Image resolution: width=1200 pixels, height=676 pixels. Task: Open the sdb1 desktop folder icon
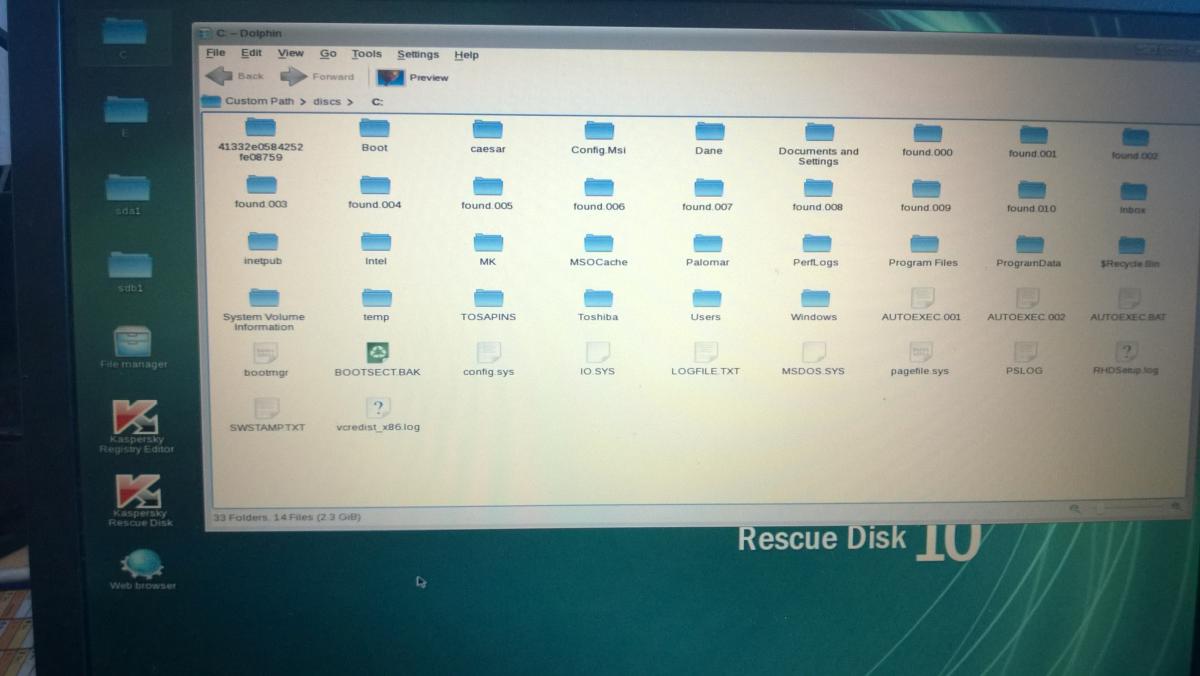130,271
